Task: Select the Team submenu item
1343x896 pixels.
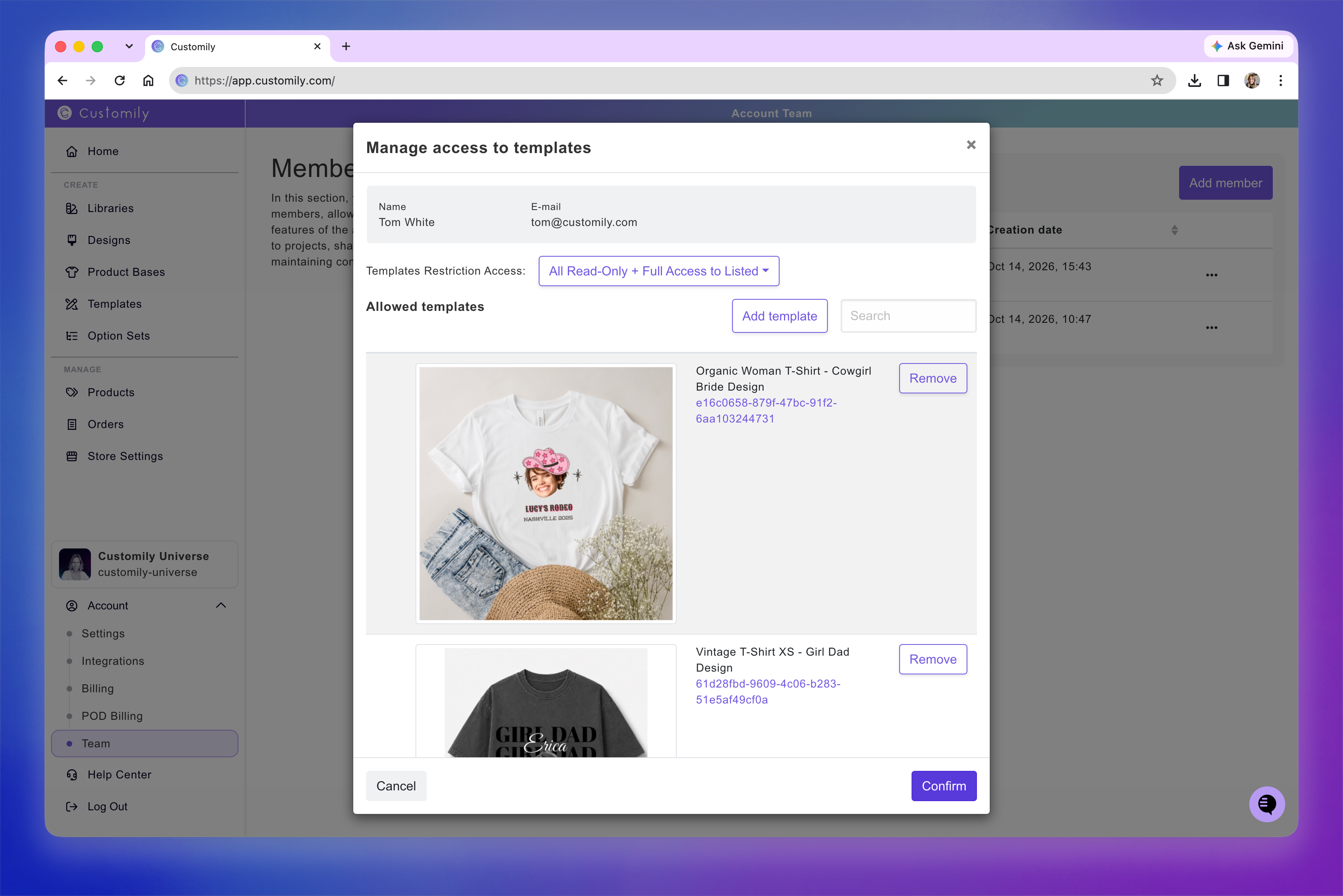Action: (x=145, y=743)
